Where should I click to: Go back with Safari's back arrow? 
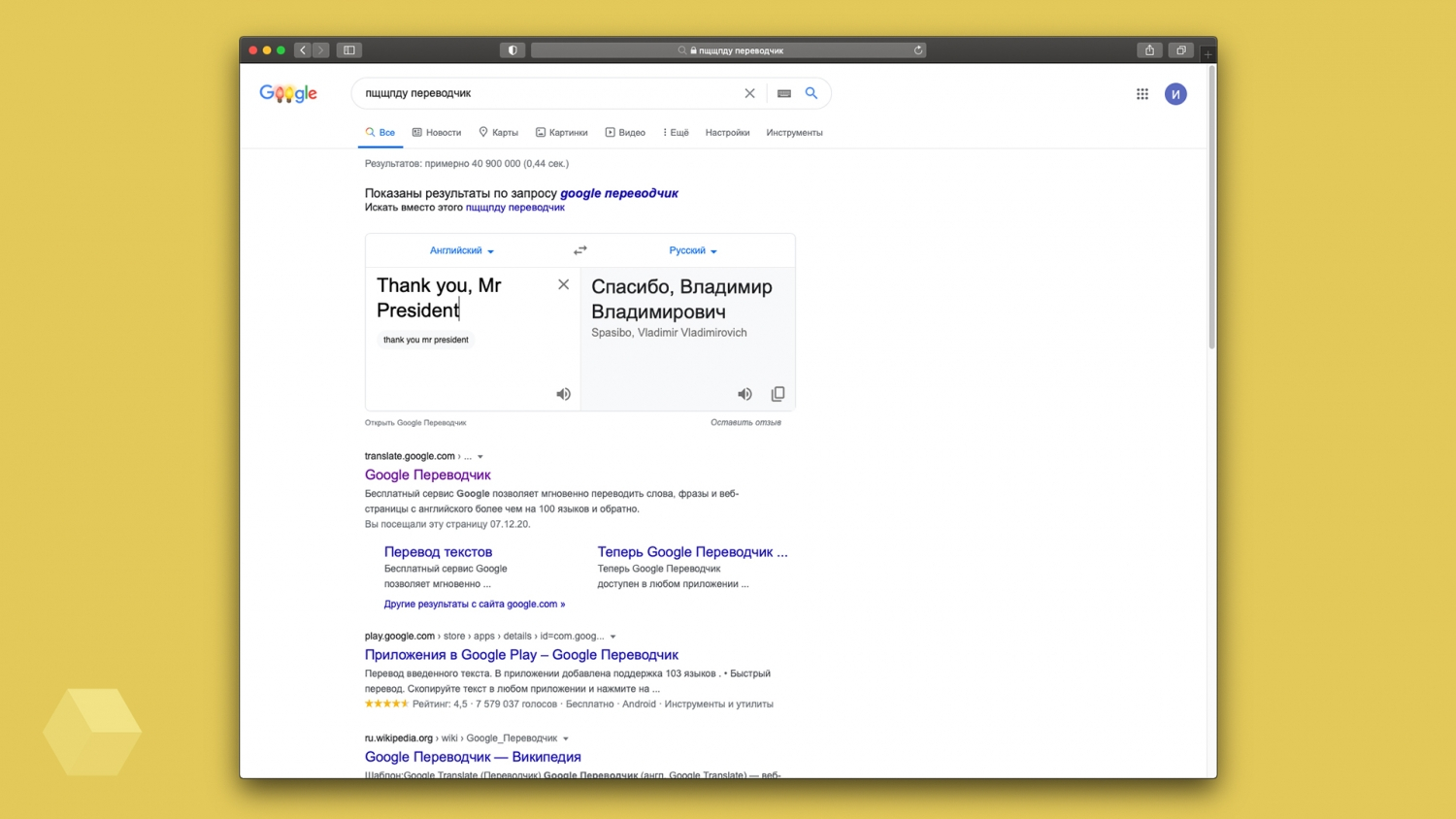pos(303,50)
